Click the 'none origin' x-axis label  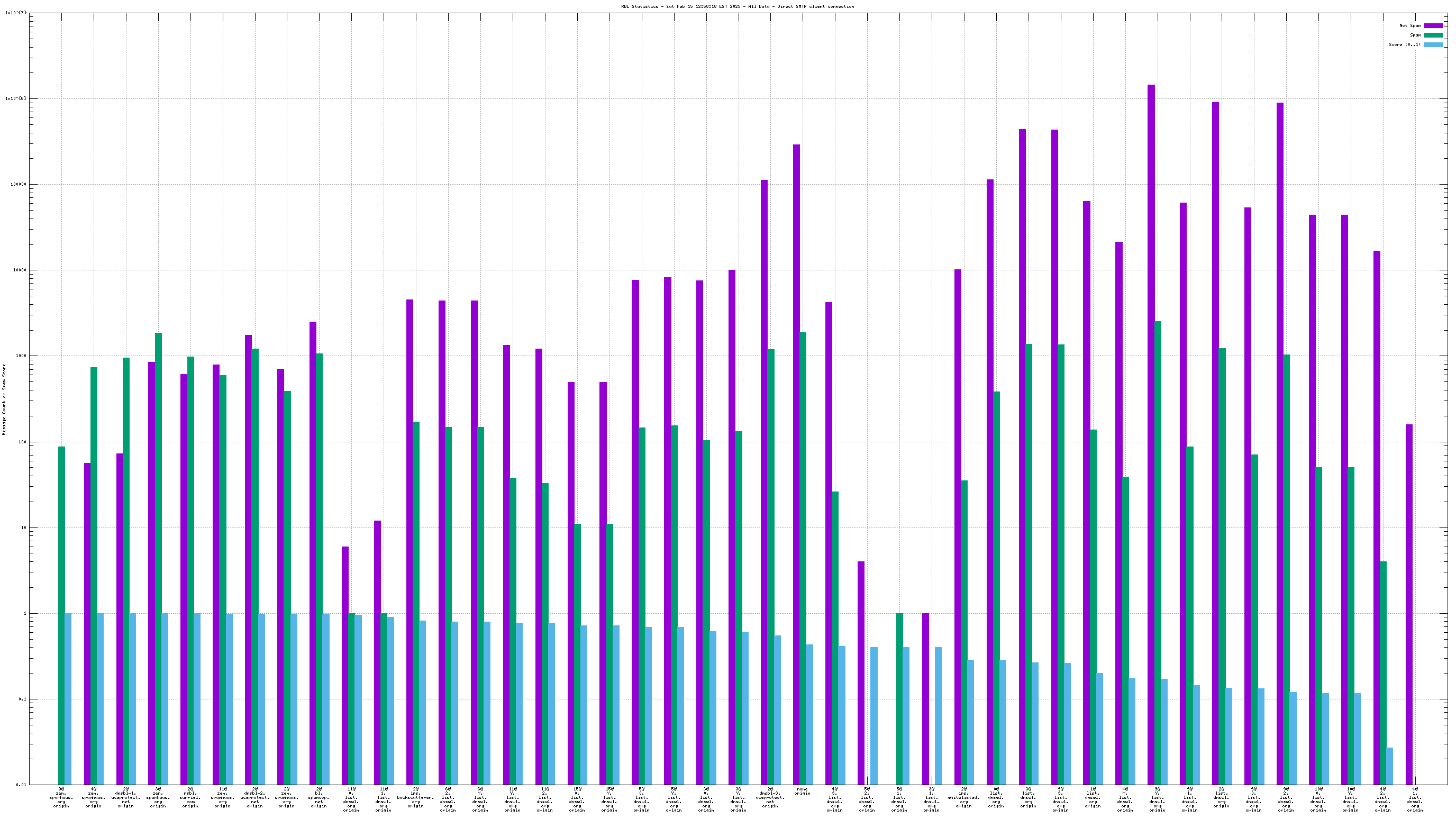tap(802, 791)
